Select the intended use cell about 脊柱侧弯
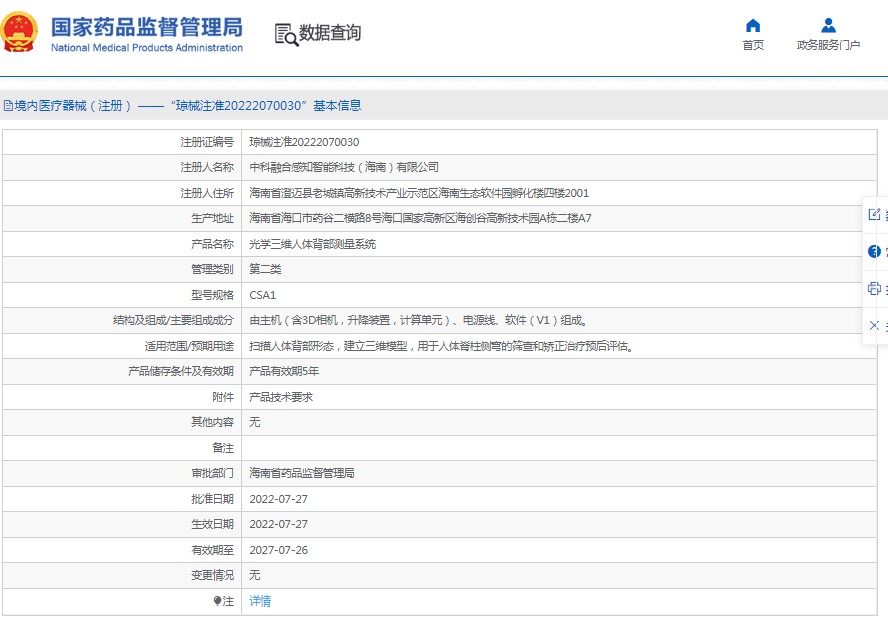Image resolution: width=888 pixels, height=625 pixels. pos(559,346)
